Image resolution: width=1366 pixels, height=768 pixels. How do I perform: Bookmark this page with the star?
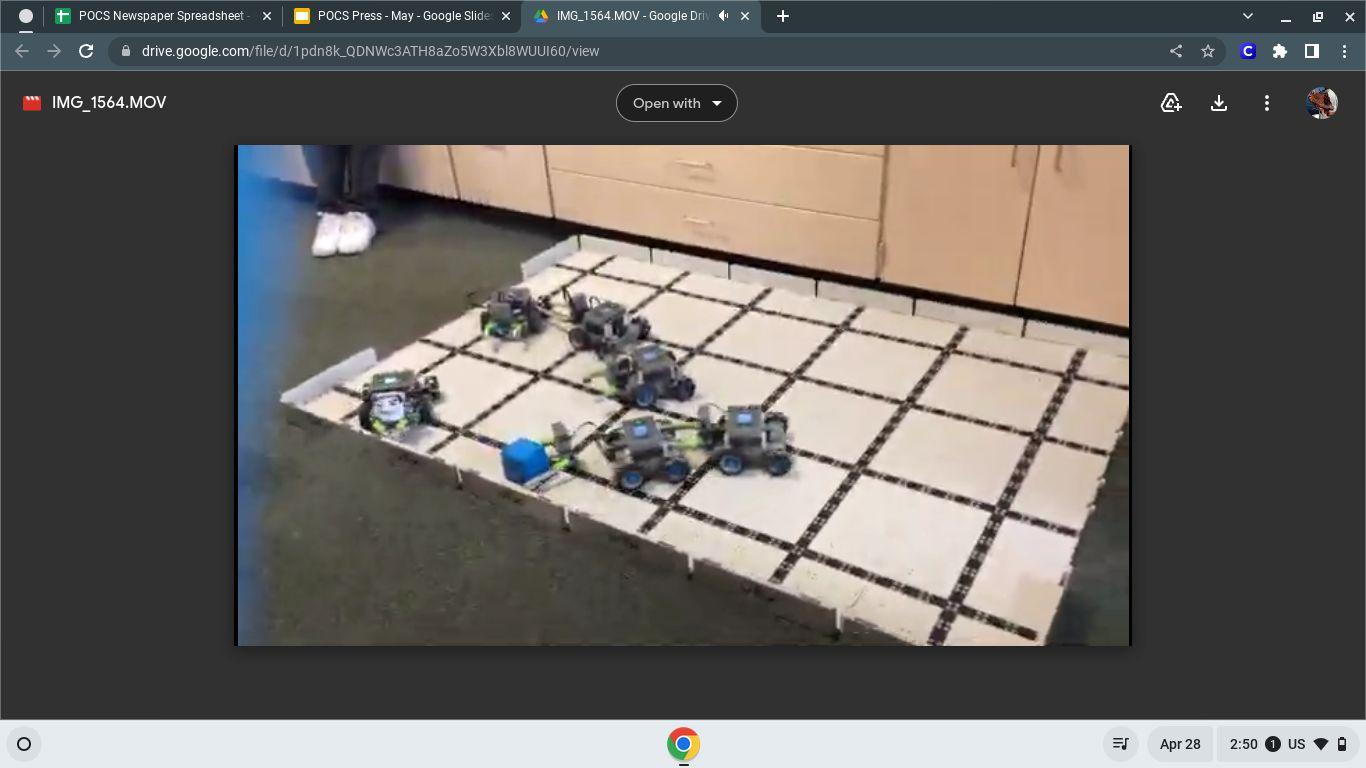(1208, 51)
